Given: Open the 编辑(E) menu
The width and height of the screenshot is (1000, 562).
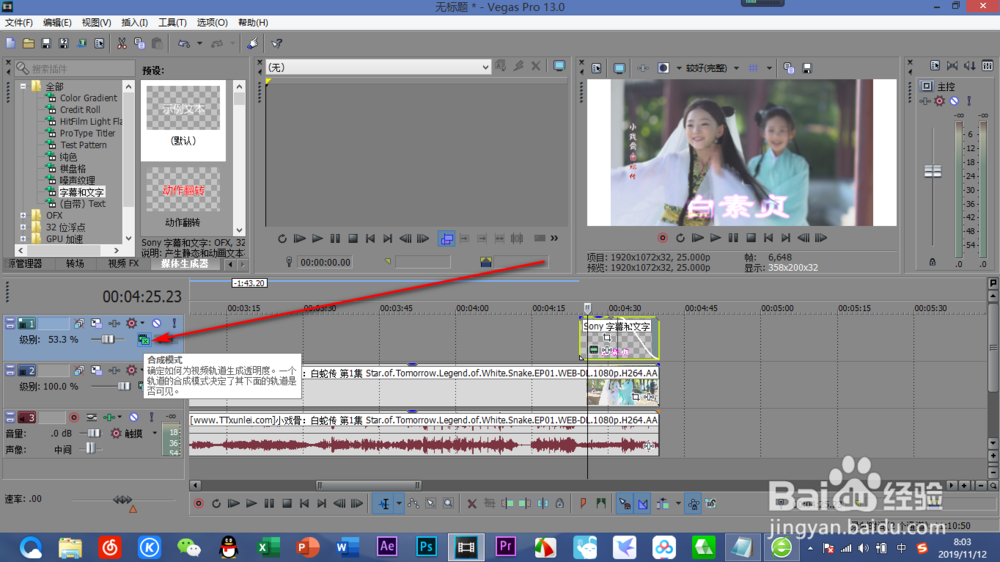Looking at the screenshot, I should pyautogui.click(x=57, y=22).
